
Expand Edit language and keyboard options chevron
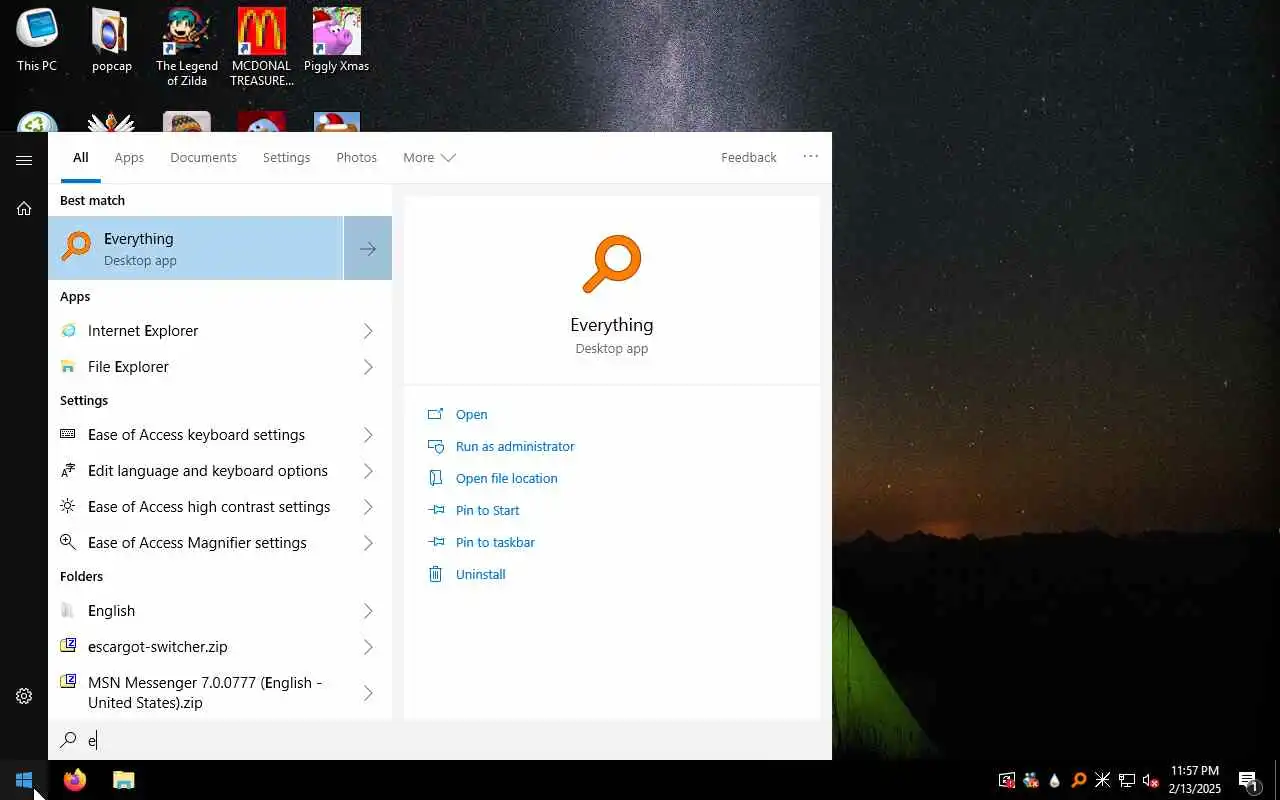368,471
